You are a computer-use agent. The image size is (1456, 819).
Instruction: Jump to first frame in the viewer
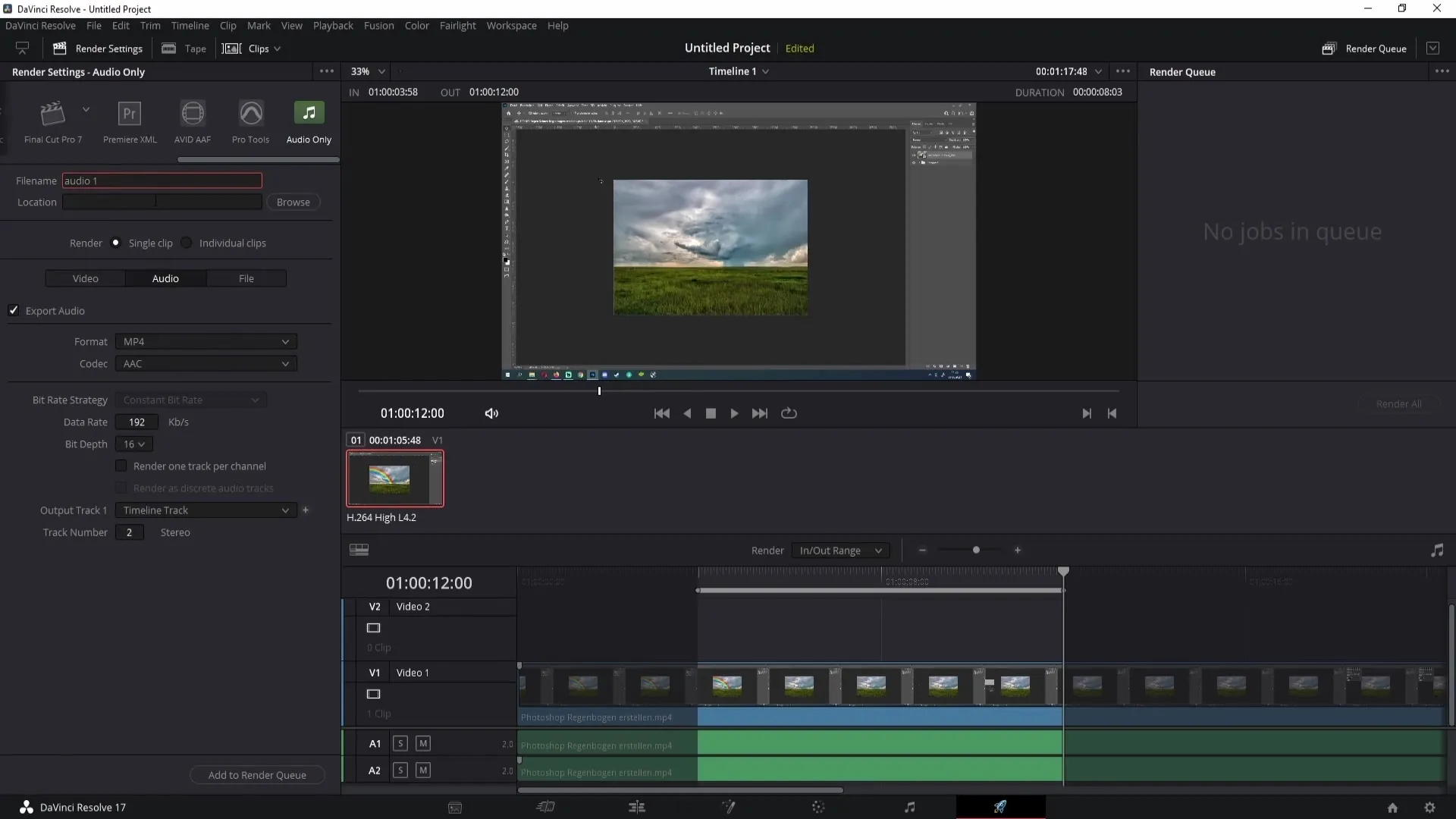[661, 413]
